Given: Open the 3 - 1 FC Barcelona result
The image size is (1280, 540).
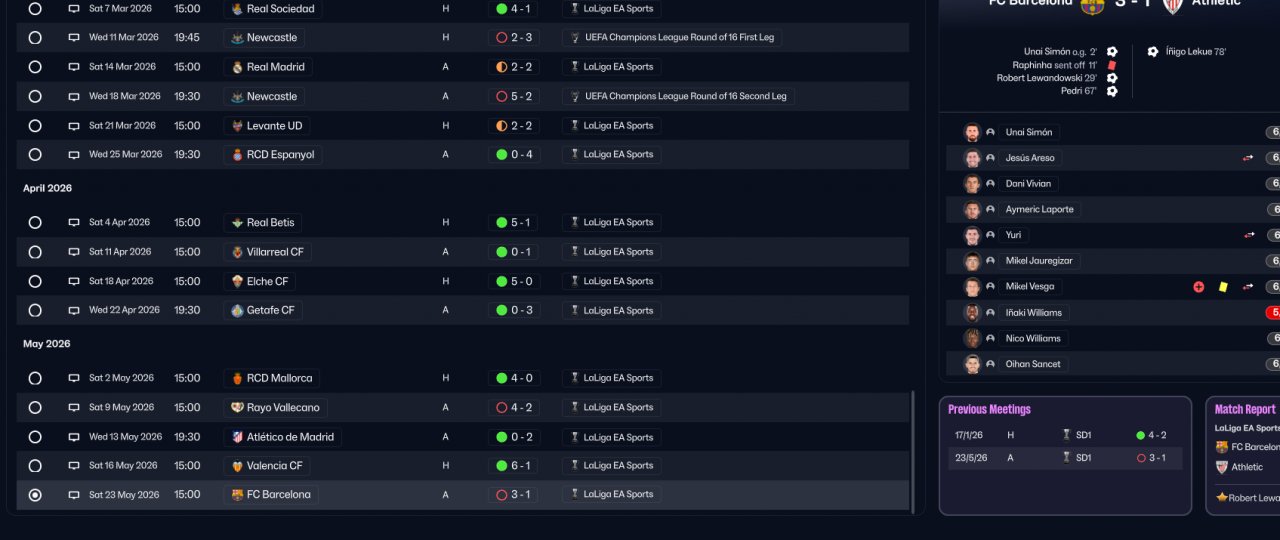Looking at the screenshot, I should [x=514, y=495].
